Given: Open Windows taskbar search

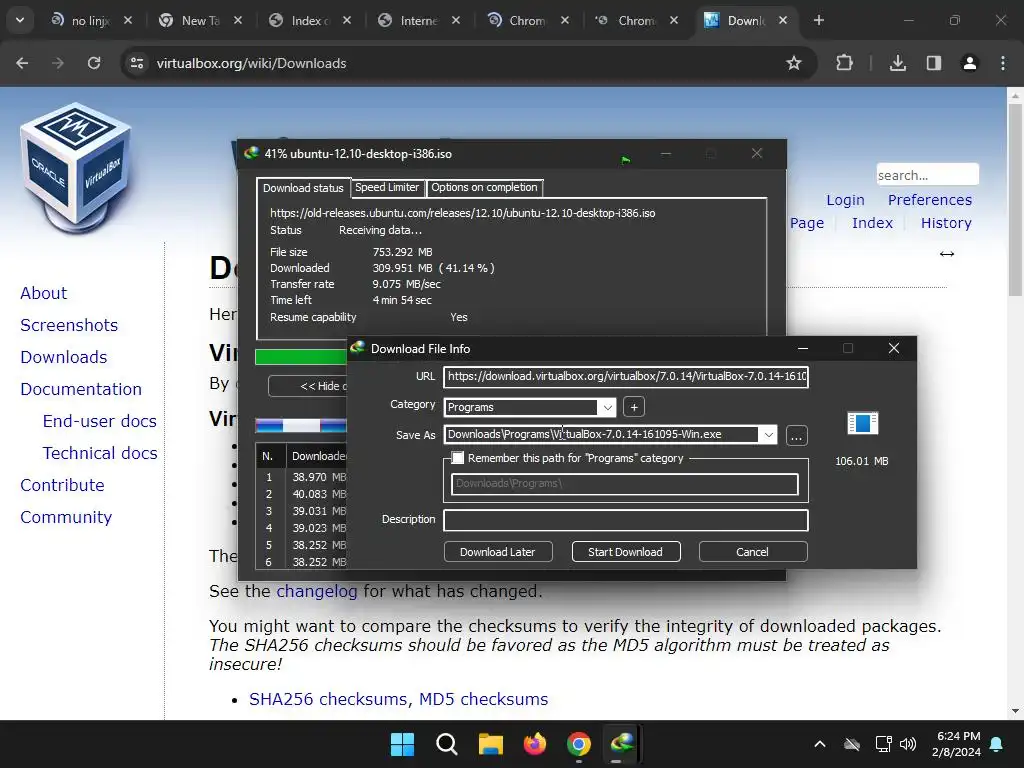Looking at the screenshot, I should coord(447,744).
